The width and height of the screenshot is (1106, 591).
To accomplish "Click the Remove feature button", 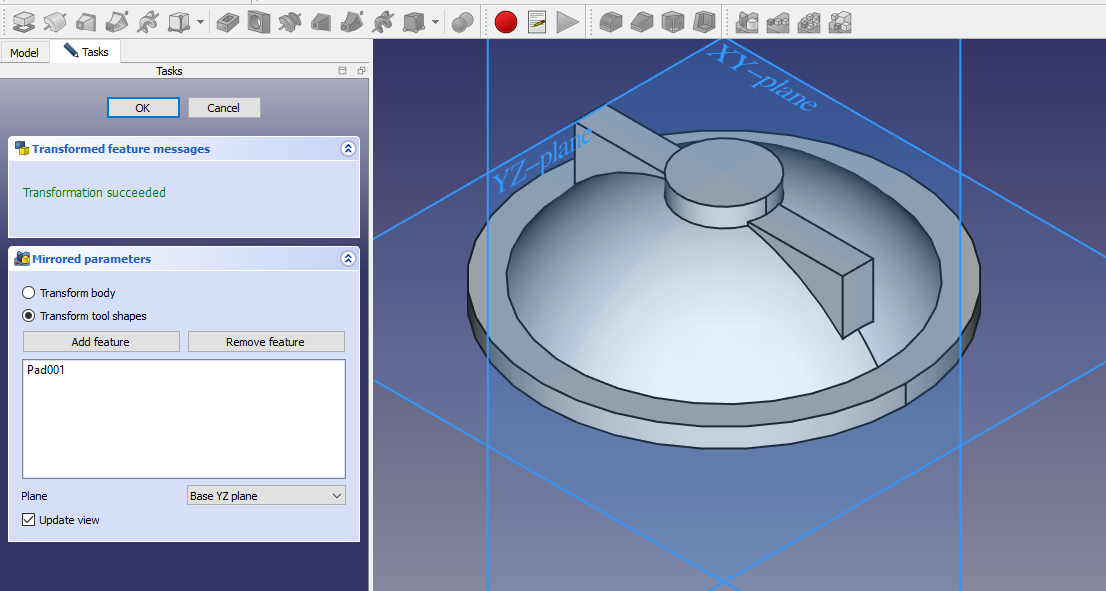I will [x=266, y=342].
